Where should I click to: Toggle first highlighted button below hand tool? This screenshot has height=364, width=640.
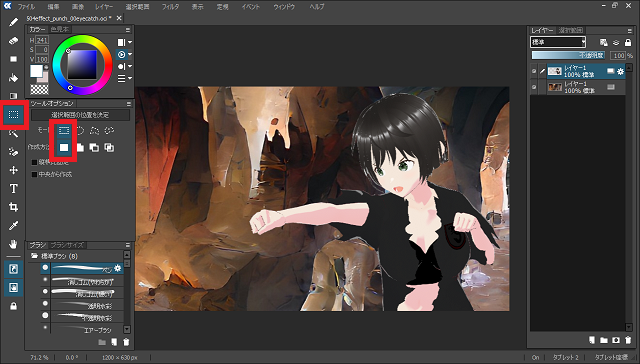point(13,269)
